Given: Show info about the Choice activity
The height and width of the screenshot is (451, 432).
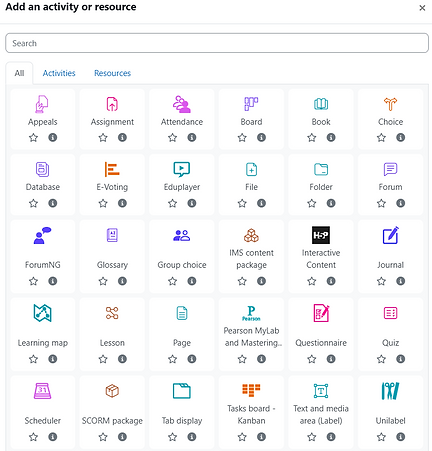Looking at the screenshot, I should pos(400,137).
